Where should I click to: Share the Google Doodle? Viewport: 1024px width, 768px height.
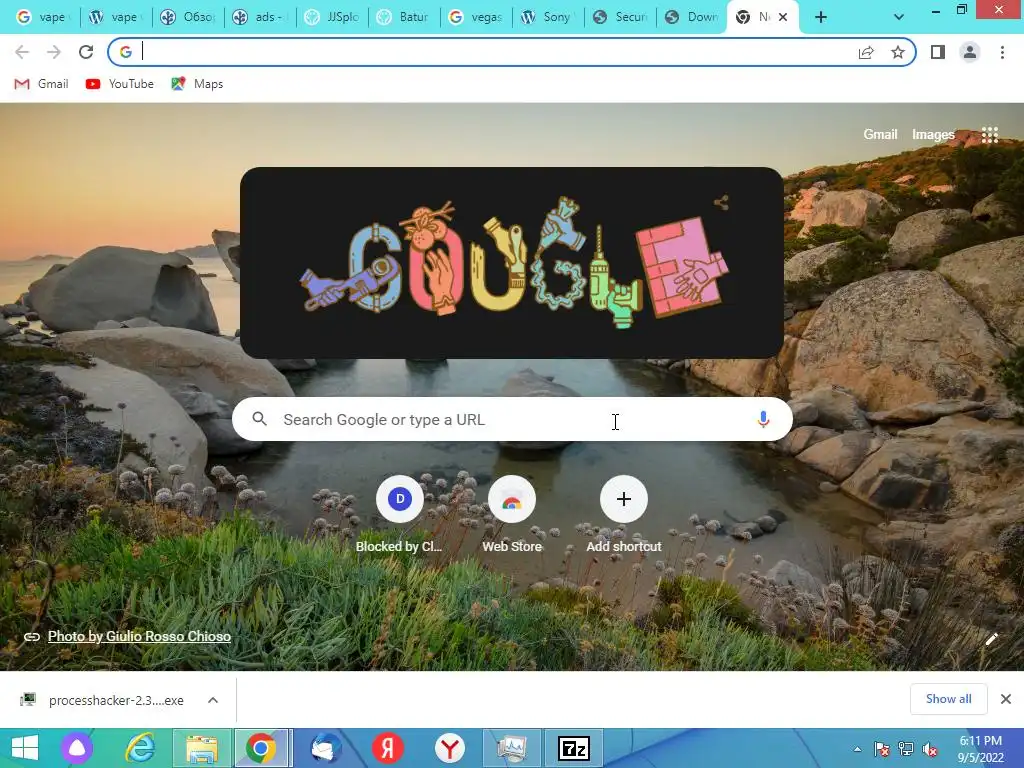click(x=721, y=202)
